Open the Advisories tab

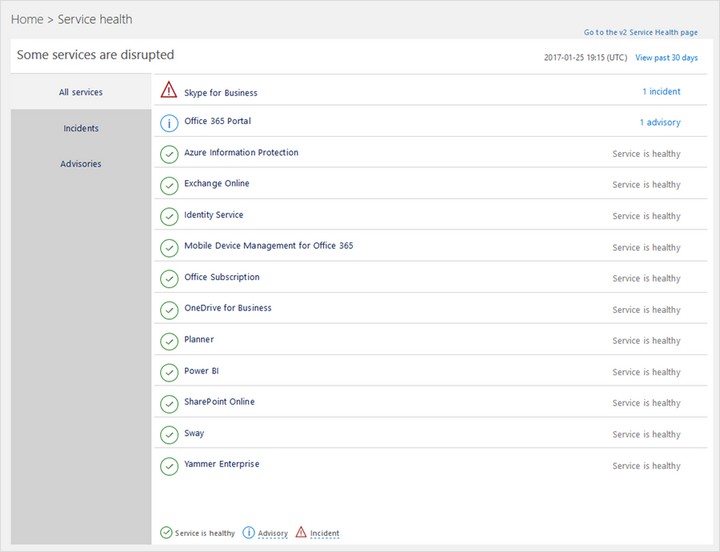[81, 164]
